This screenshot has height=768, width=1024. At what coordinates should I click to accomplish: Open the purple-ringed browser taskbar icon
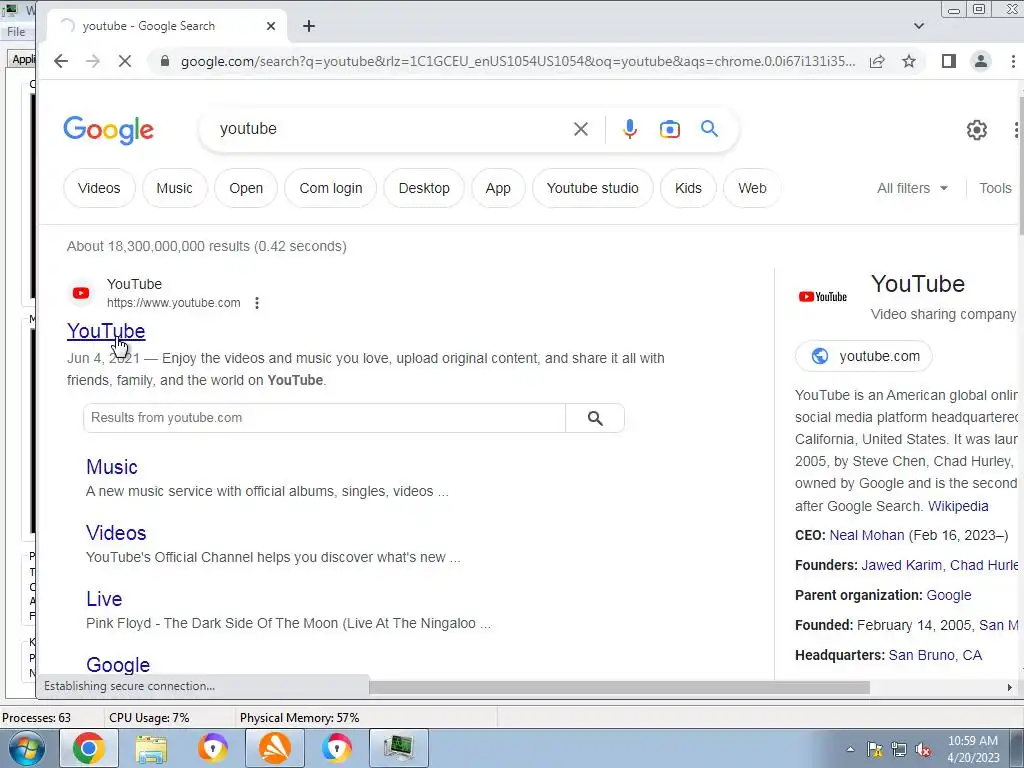213,748
